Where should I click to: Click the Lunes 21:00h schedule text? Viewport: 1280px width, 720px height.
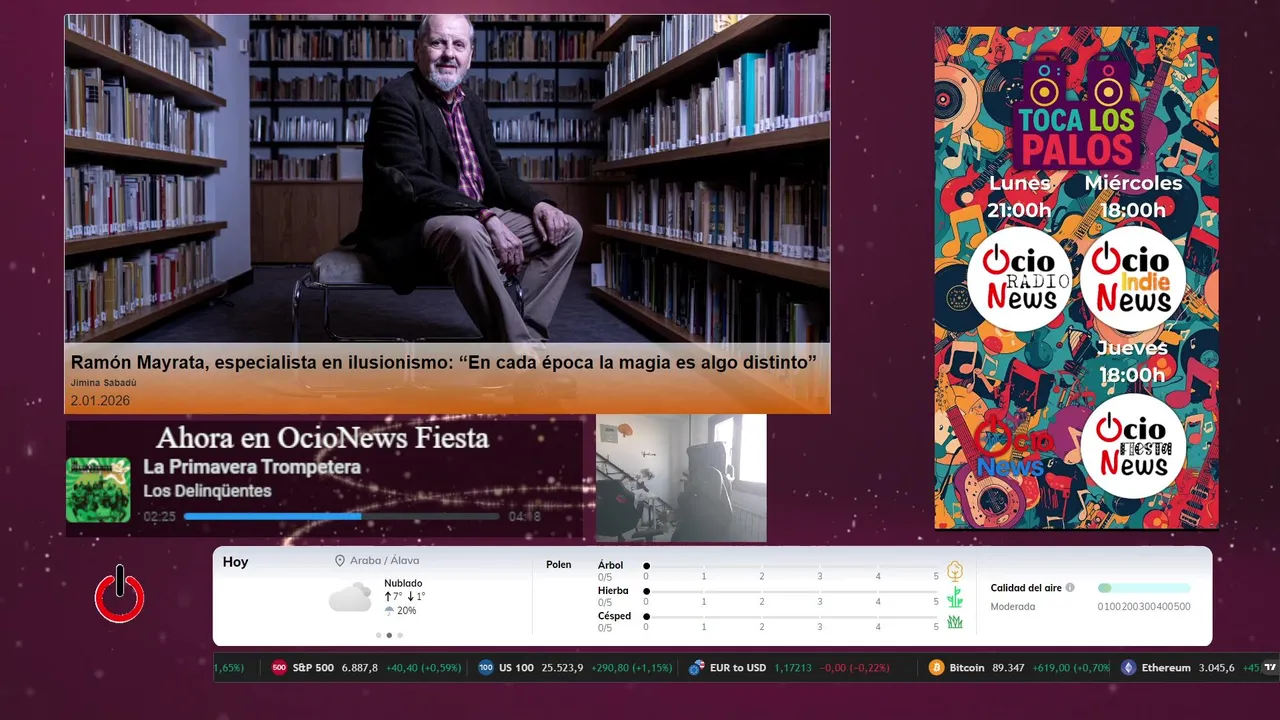[1020, 197]
